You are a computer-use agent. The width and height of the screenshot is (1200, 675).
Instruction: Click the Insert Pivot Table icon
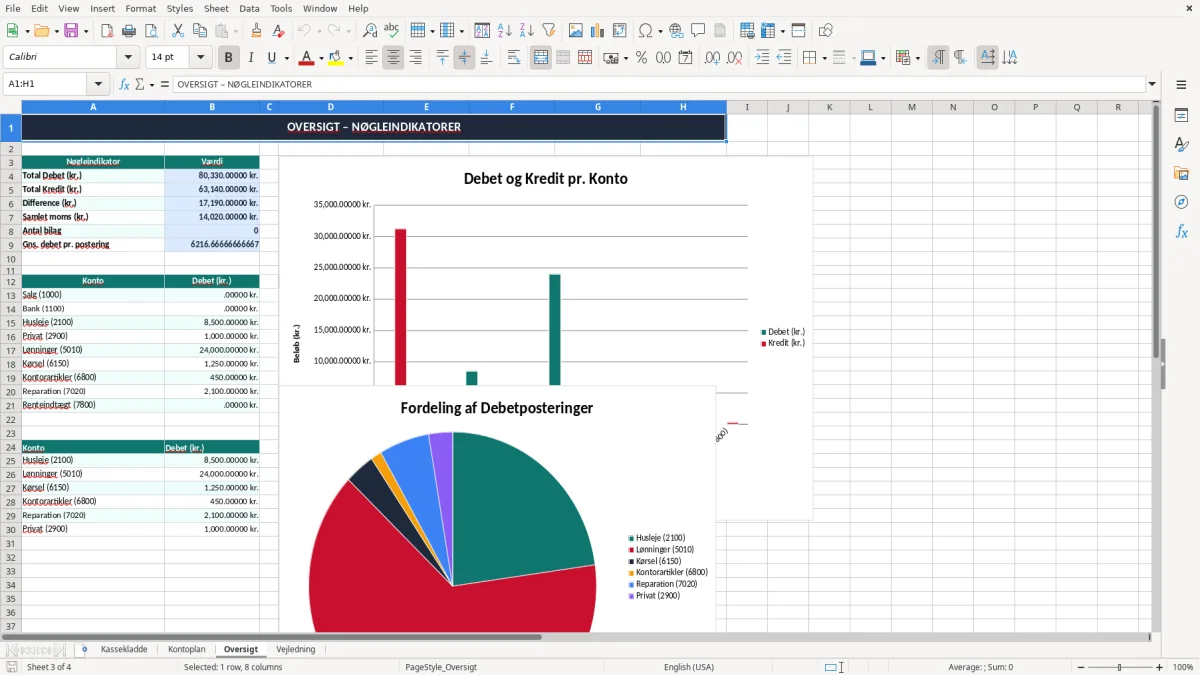[x=620, y=31]
